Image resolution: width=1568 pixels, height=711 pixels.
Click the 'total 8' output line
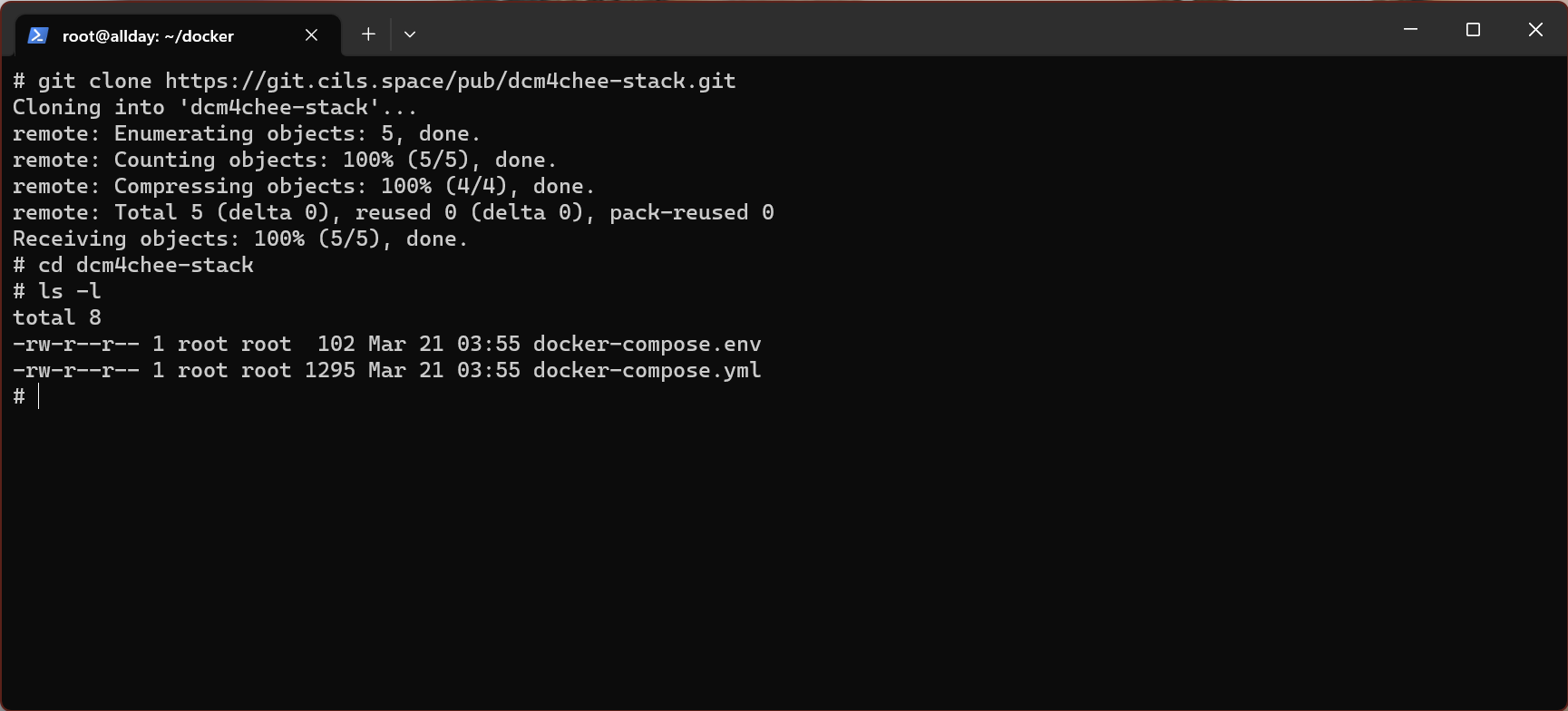pos(56,318)
